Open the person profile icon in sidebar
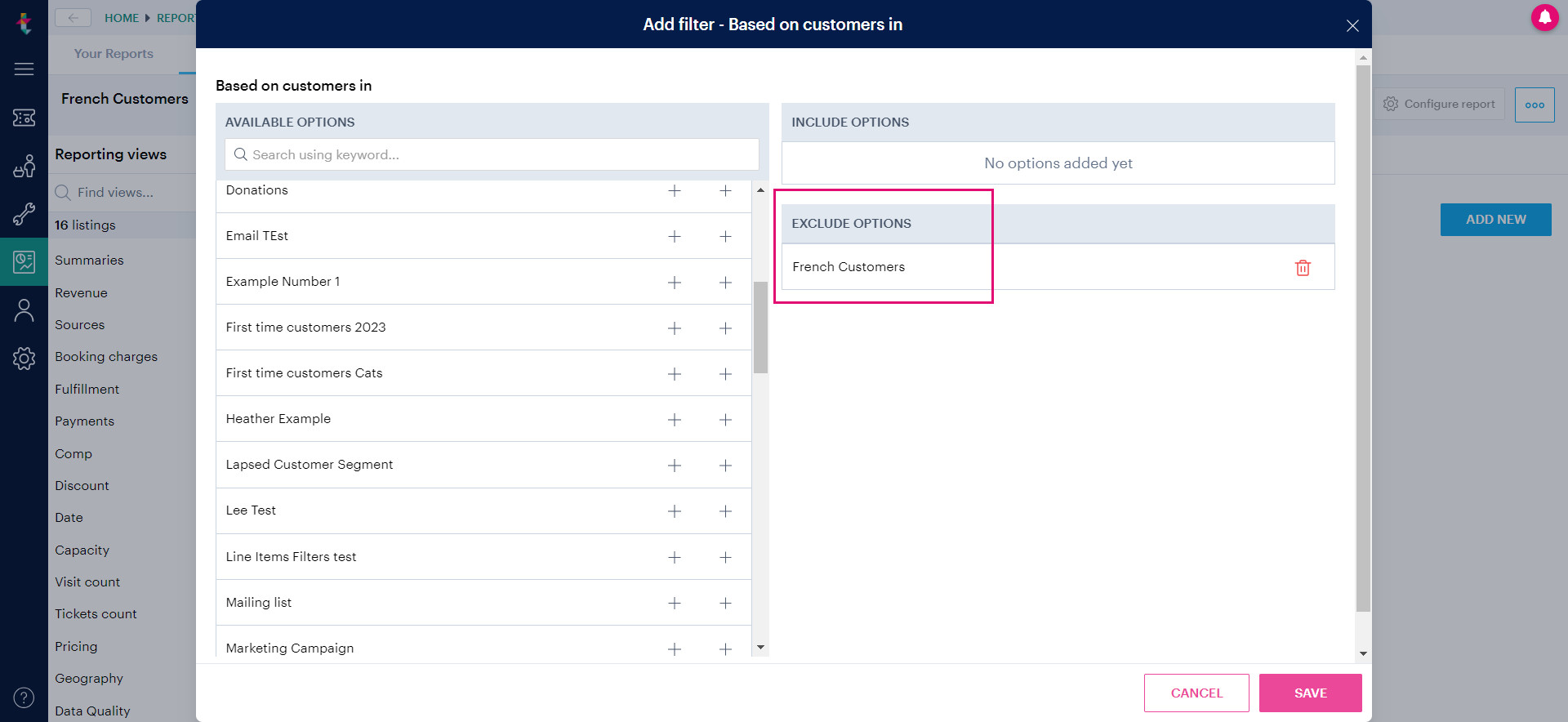Viewport: 1568px width, 722px height. (24, 310)
